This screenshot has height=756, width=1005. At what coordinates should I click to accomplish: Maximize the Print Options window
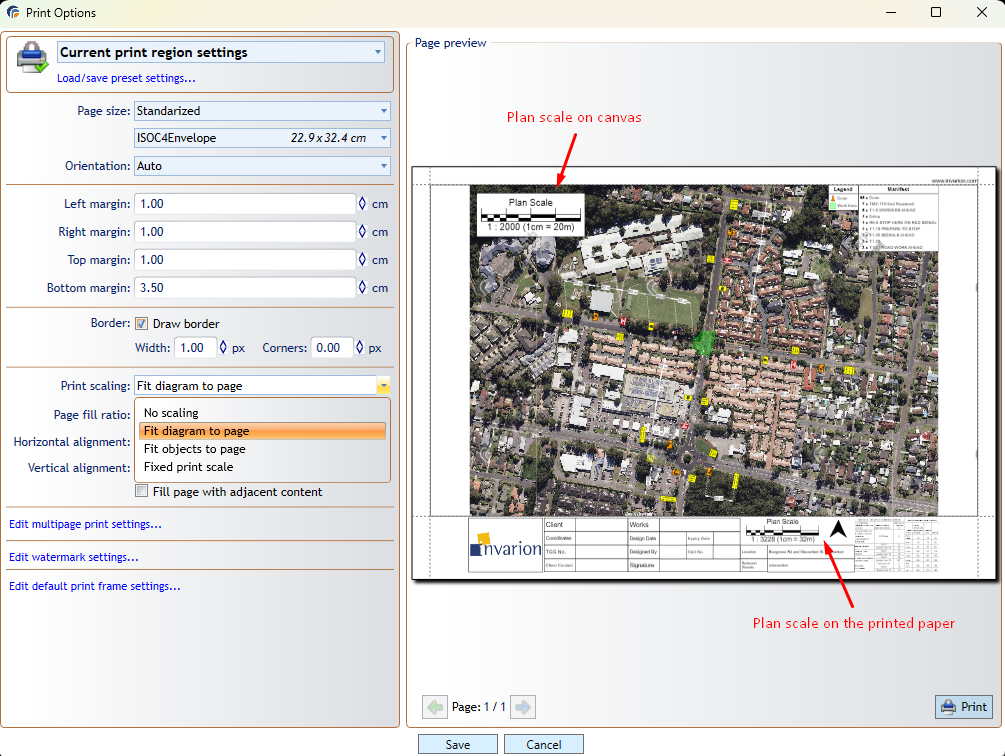936,12
